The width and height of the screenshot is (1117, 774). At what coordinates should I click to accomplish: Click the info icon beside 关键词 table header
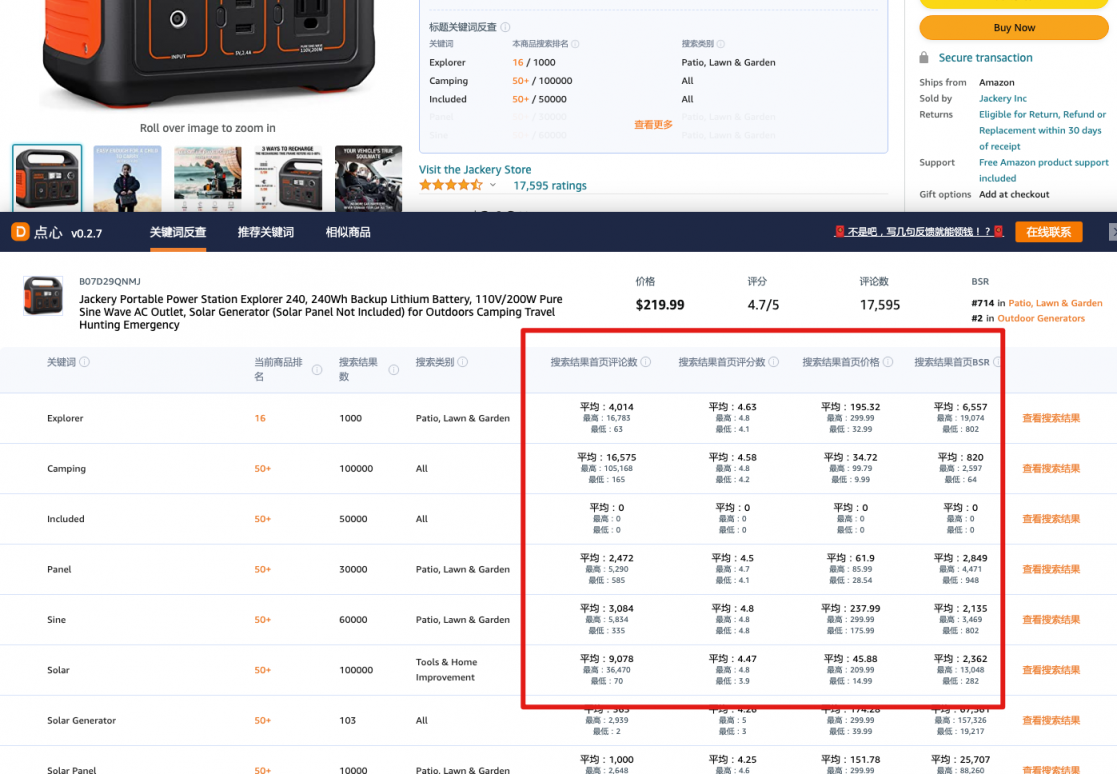[85, 362]
